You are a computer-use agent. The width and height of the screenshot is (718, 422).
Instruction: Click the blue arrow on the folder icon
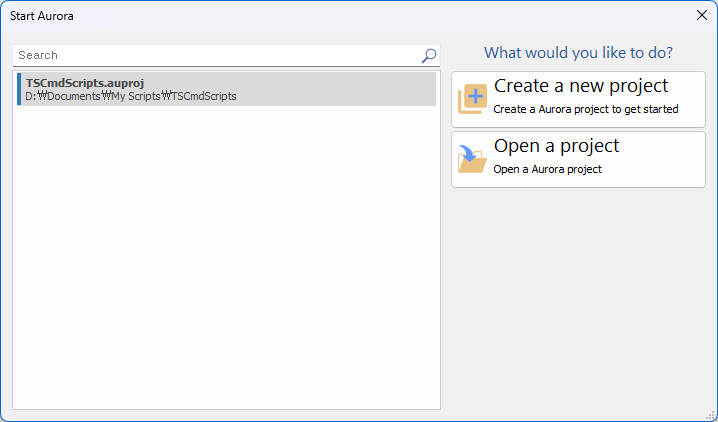468,153
